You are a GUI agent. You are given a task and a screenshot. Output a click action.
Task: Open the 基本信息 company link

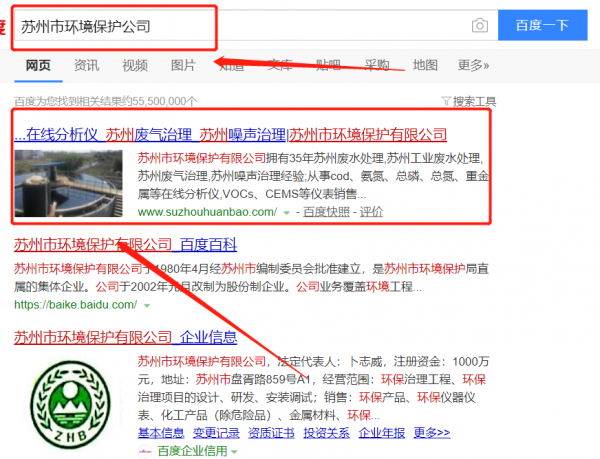click(x=160, y=433)
